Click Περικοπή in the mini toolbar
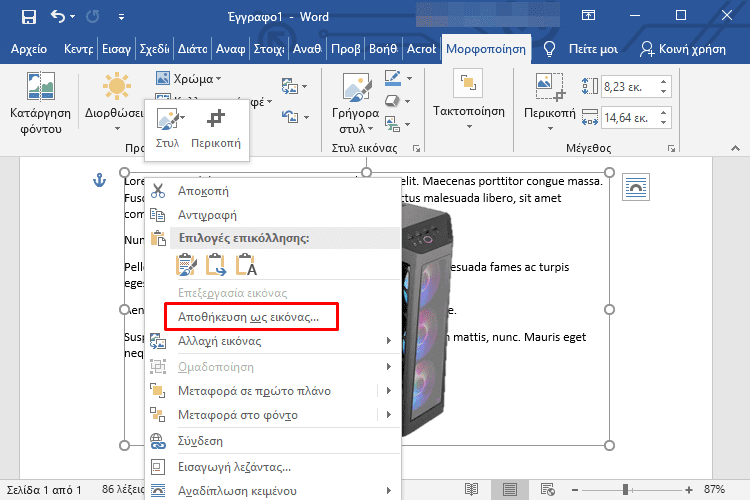750x500 pixels. [x=216, y=128]
